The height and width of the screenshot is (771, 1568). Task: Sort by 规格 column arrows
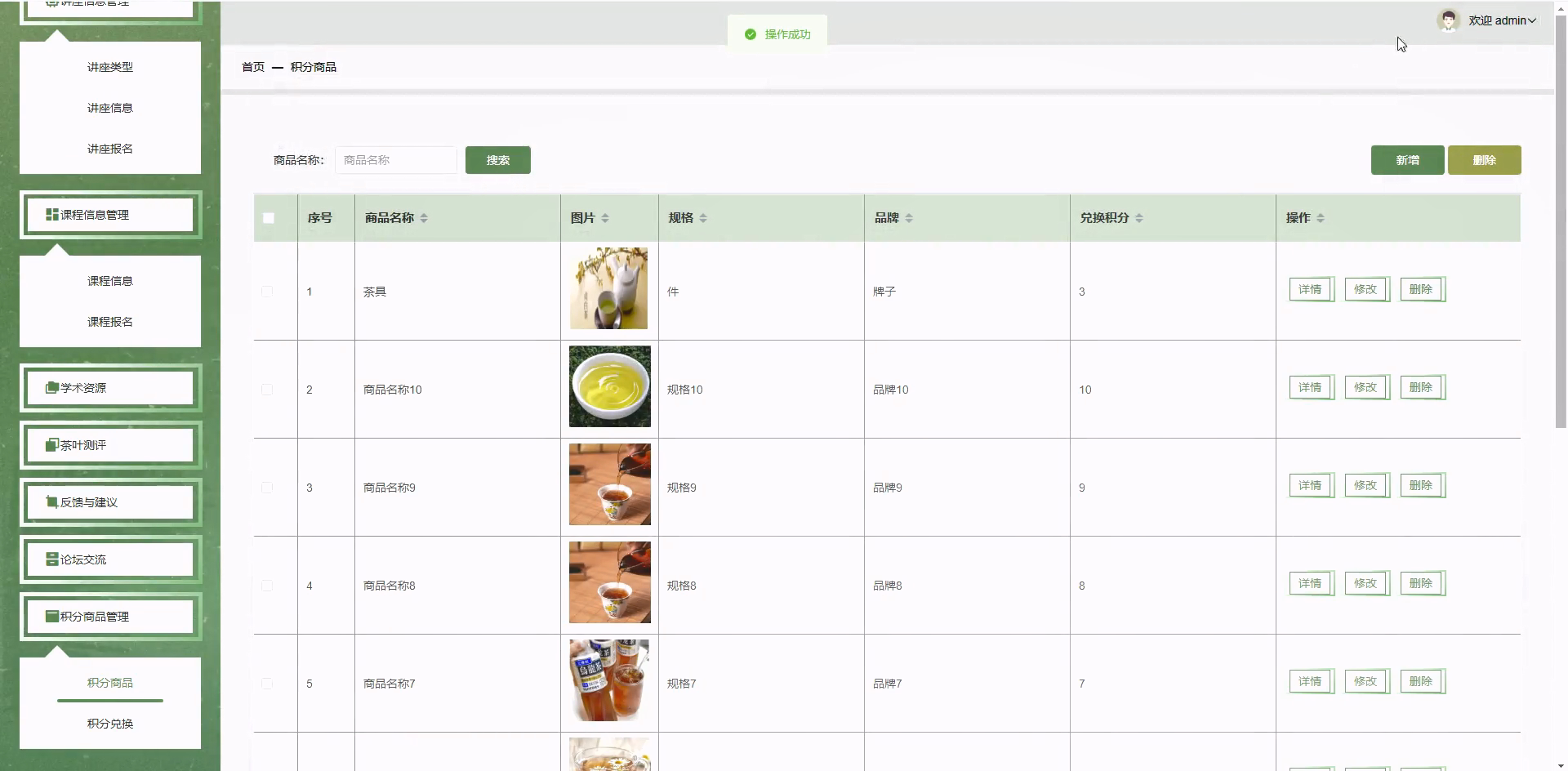coord(703,218)
